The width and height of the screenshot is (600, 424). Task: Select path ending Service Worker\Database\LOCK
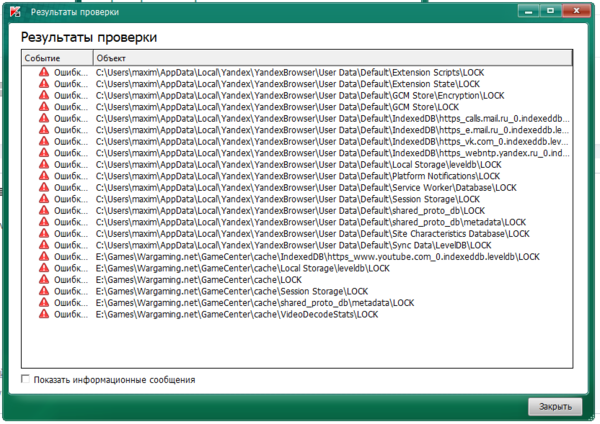[x=306, y=188]
